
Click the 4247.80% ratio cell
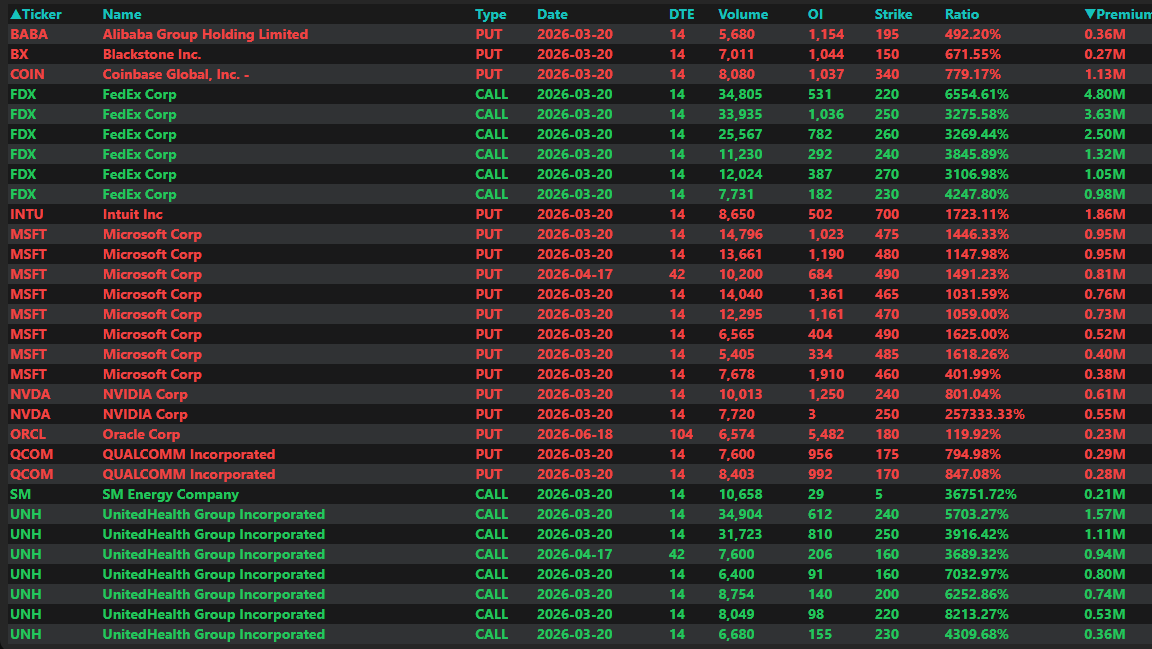[x=976, y=194]
